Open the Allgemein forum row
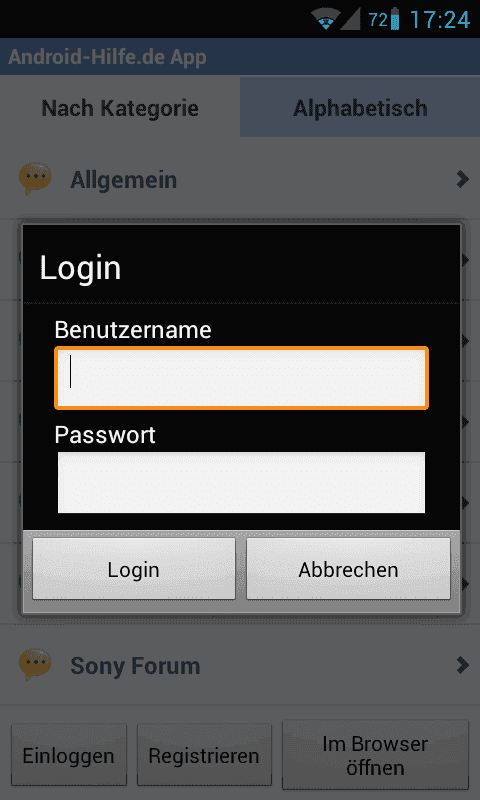The image size is (480, 800). (240, 179)
